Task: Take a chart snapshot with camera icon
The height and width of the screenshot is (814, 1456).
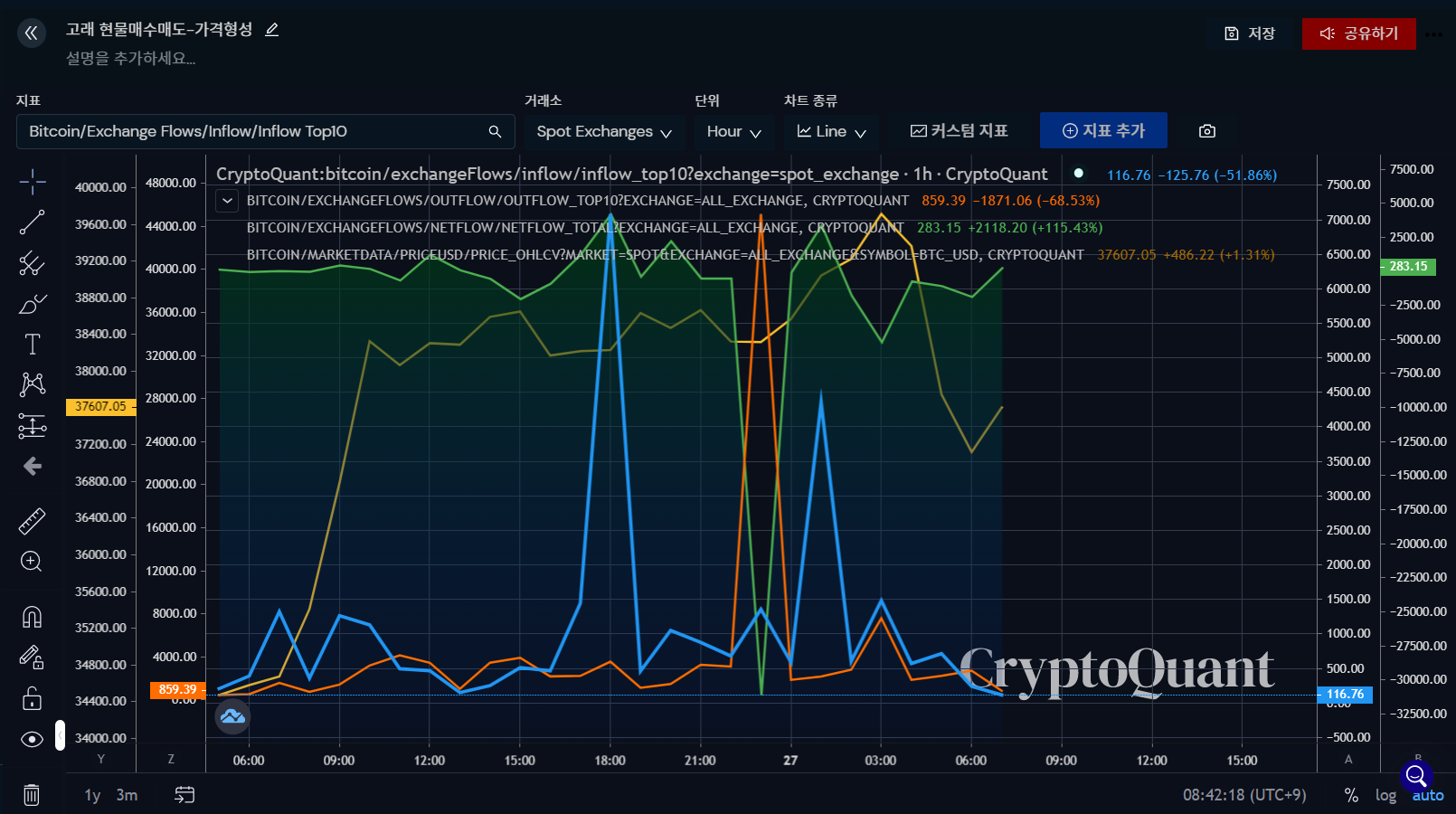Action: [1207, 131]
